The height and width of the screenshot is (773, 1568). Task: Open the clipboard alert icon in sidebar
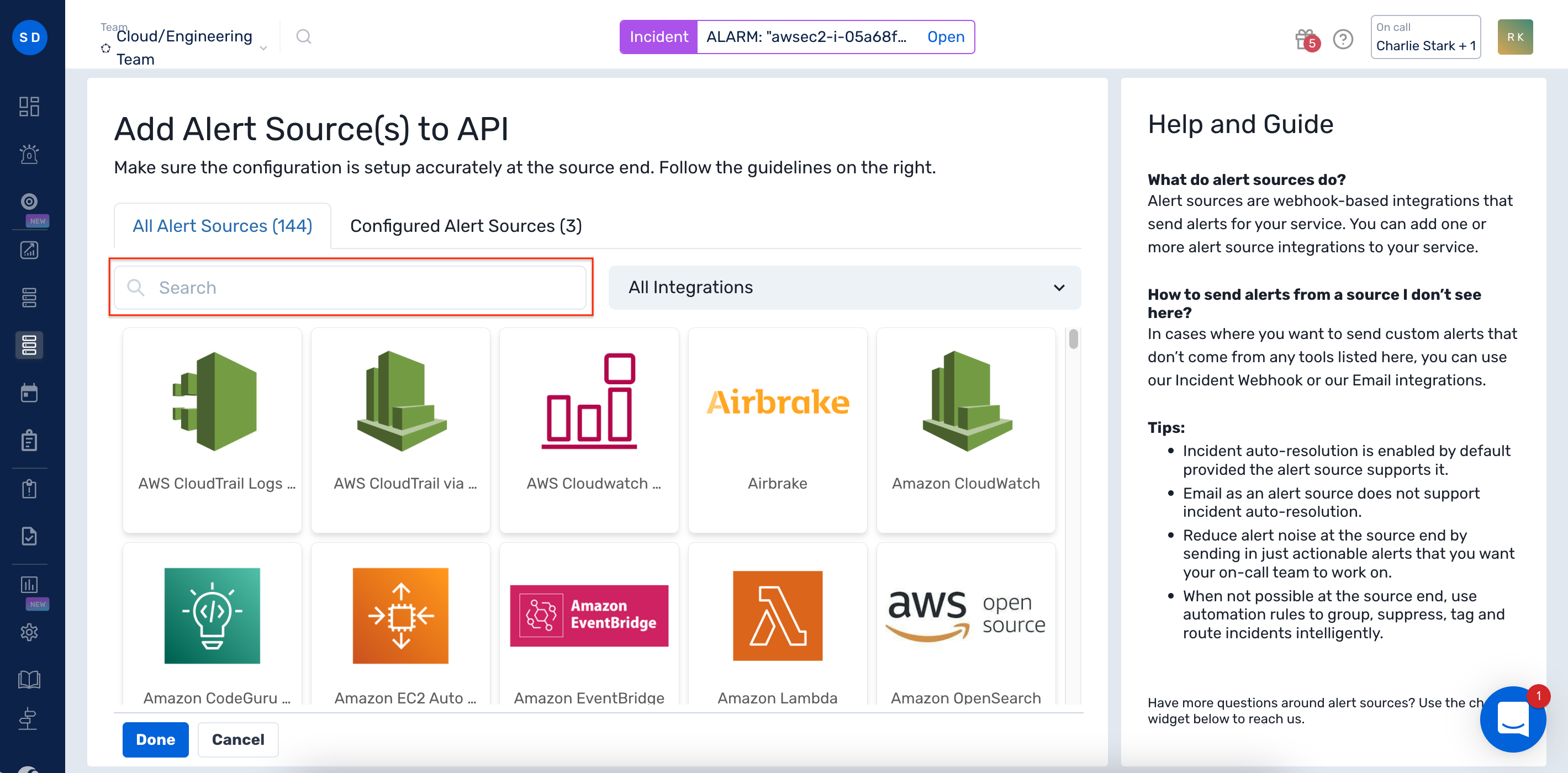29,489
